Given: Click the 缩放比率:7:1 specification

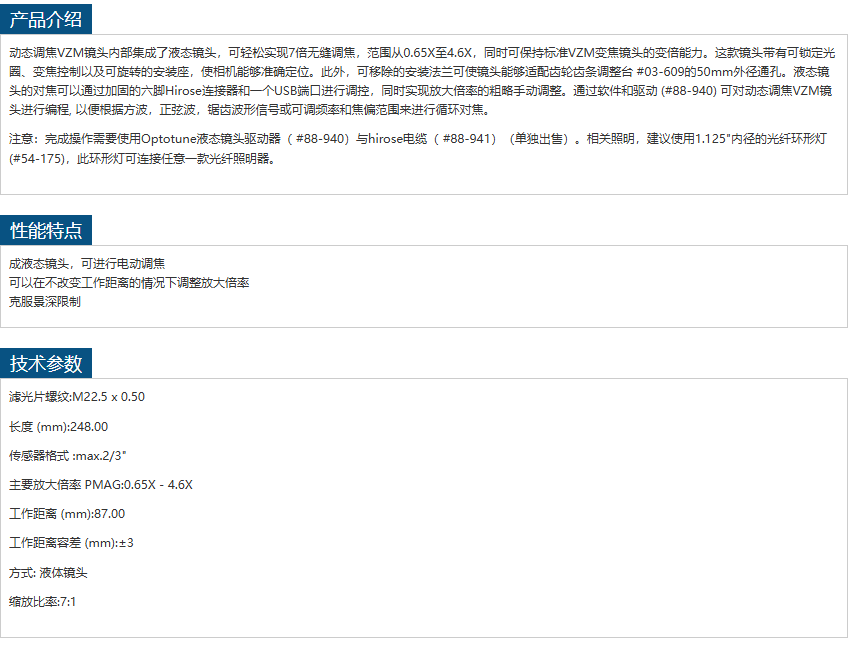Looking at the screenshot, I should [42, 602].
